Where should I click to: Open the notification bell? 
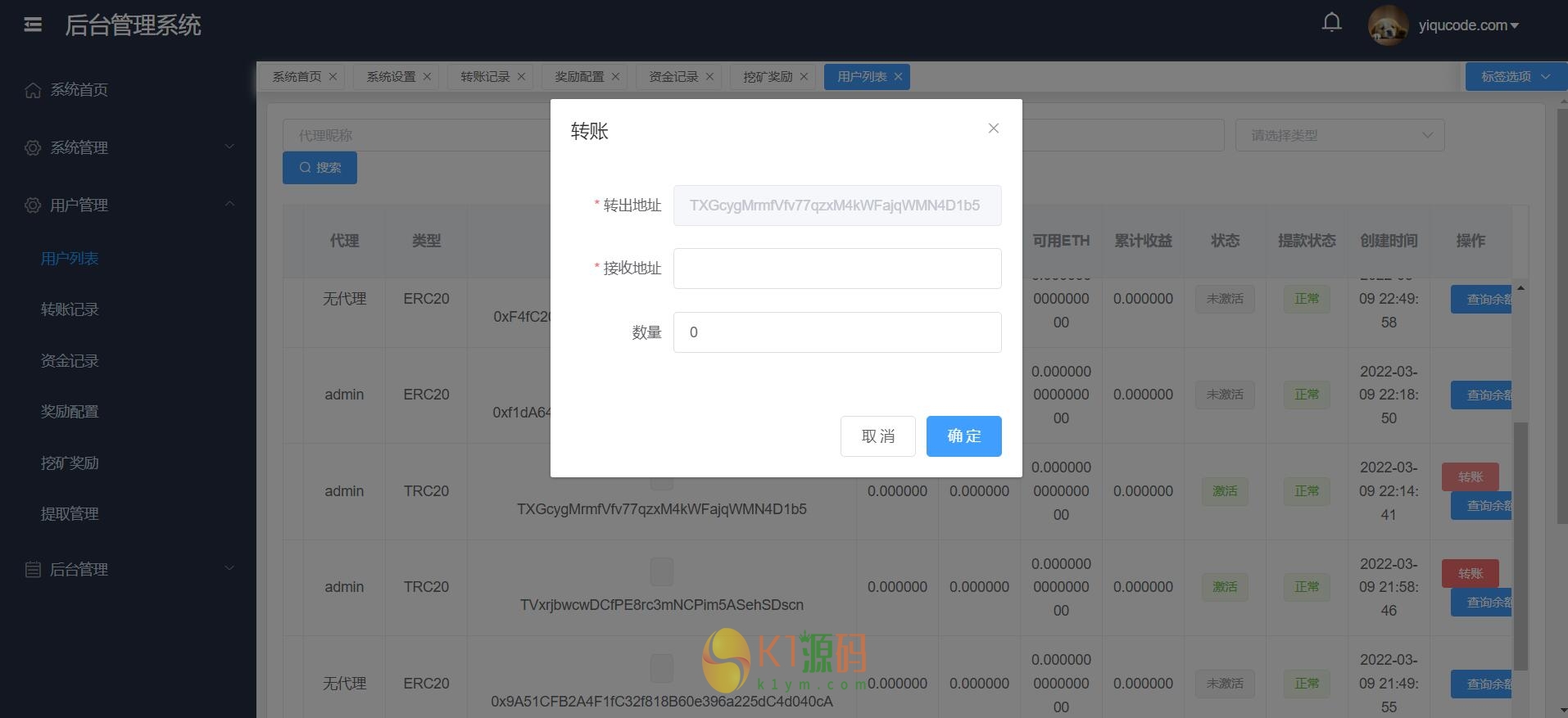click(x=1332, y=23)
